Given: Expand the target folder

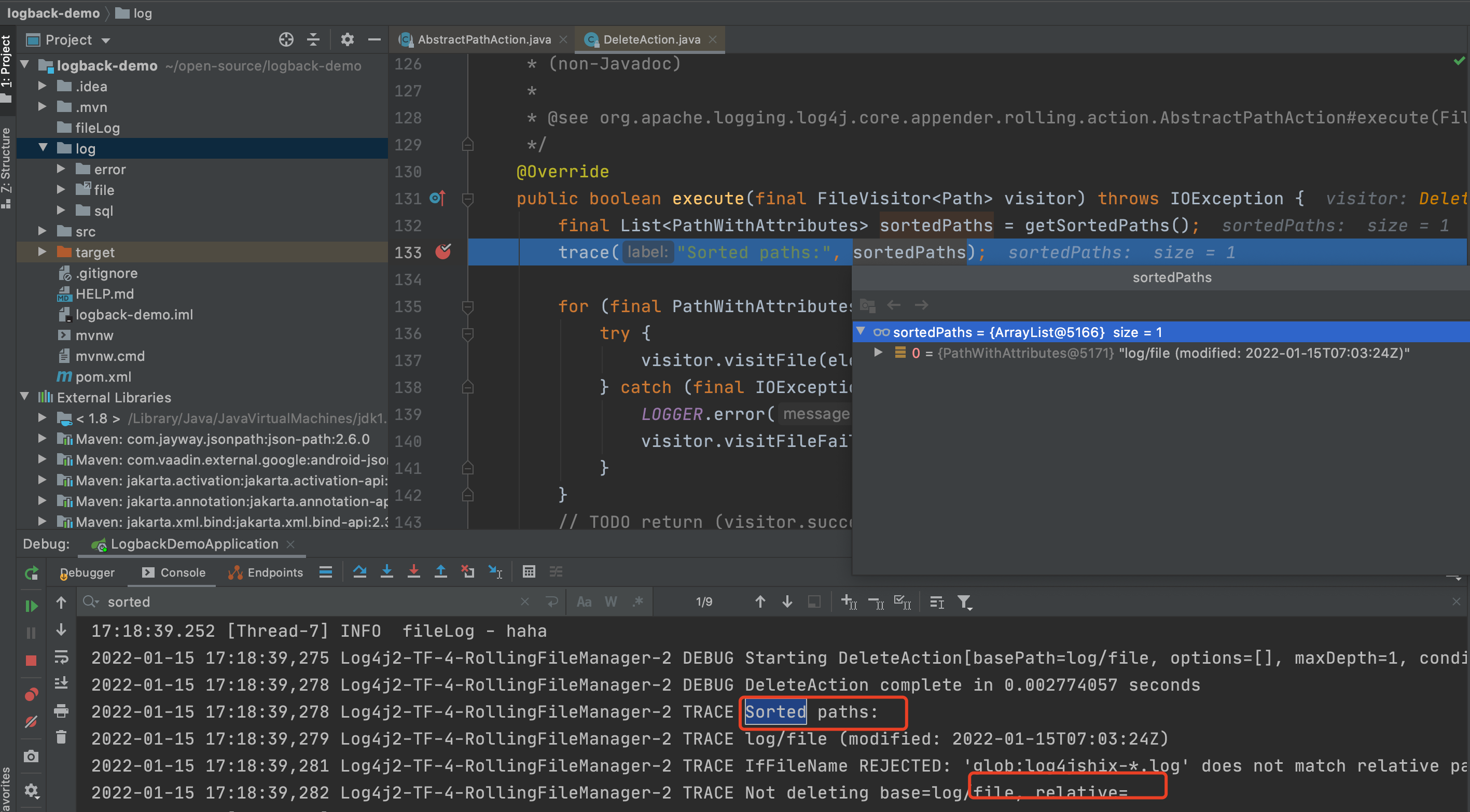Looking at the screenshot, I should click(42, 252).
